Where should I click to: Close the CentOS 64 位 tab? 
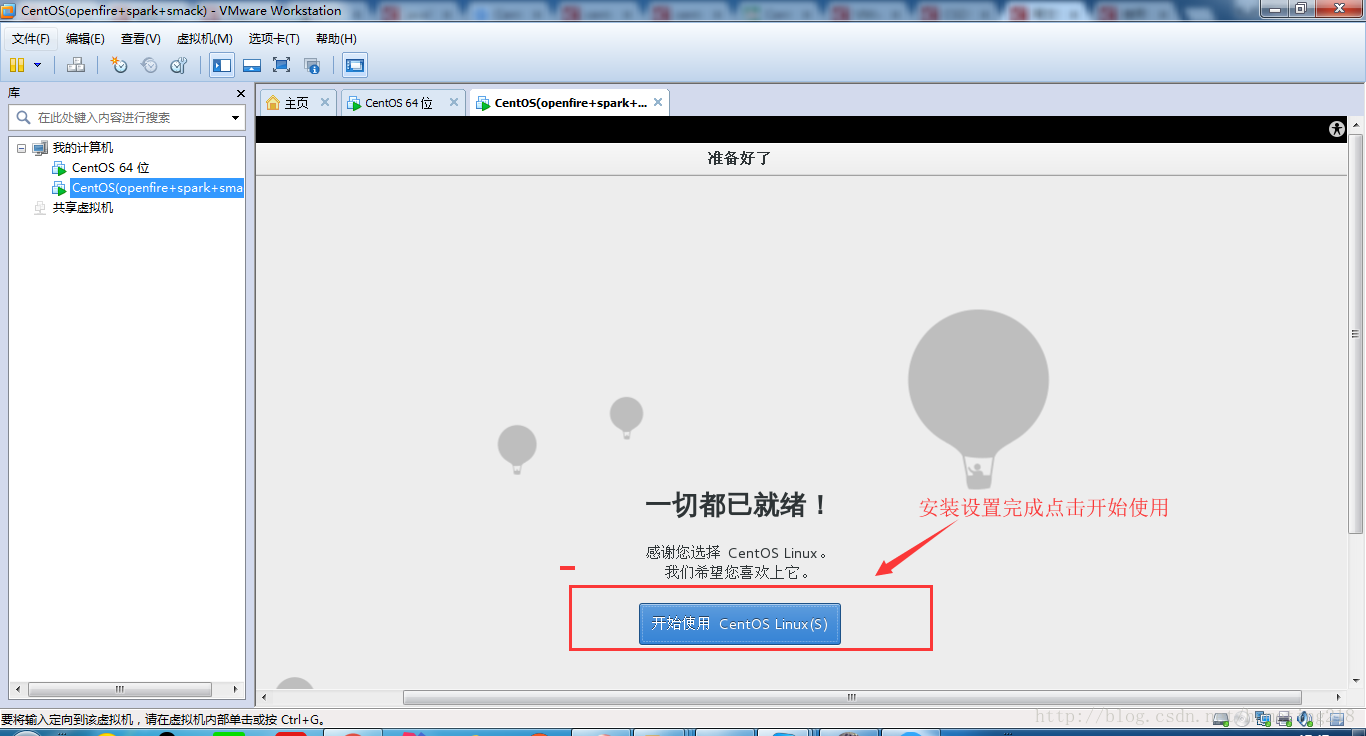(x=453, y=102)
